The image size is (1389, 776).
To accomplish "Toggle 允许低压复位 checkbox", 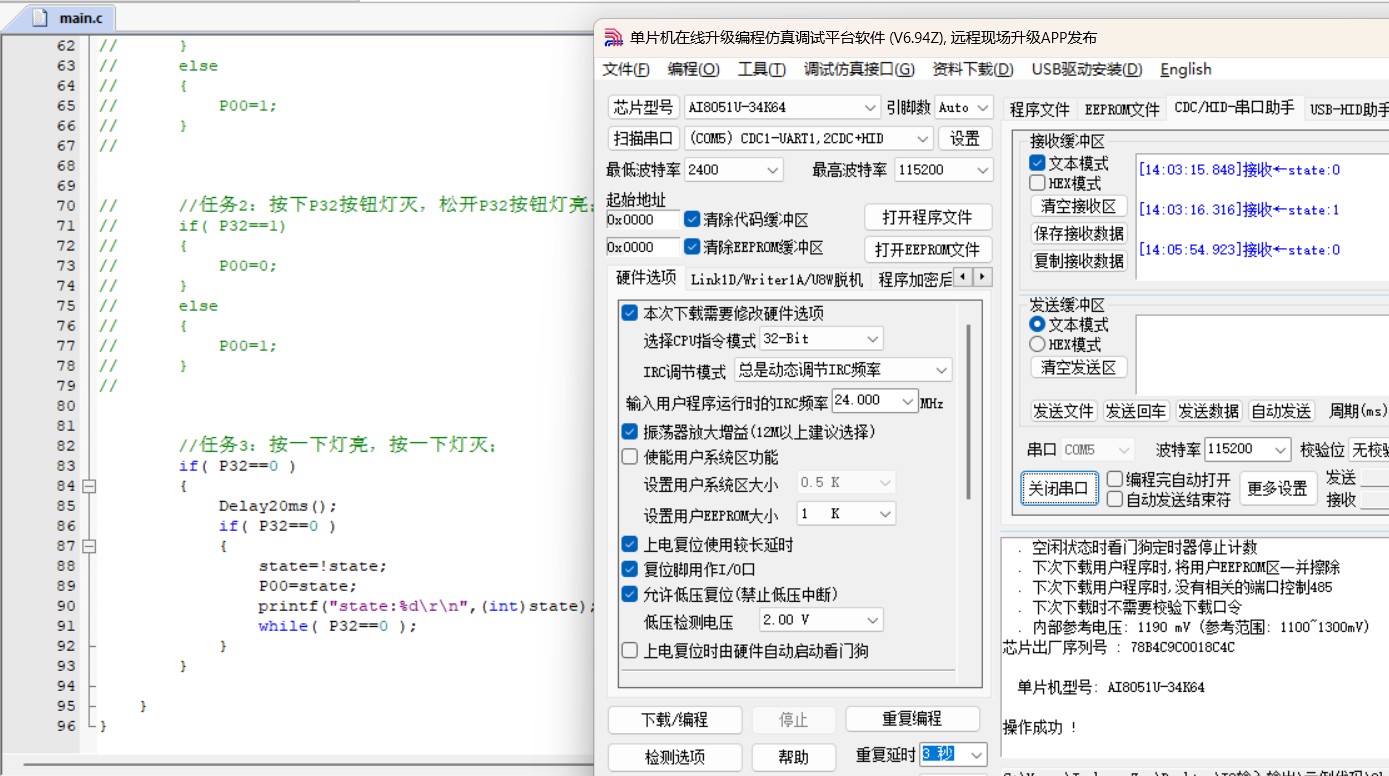I will pos(629,594).
